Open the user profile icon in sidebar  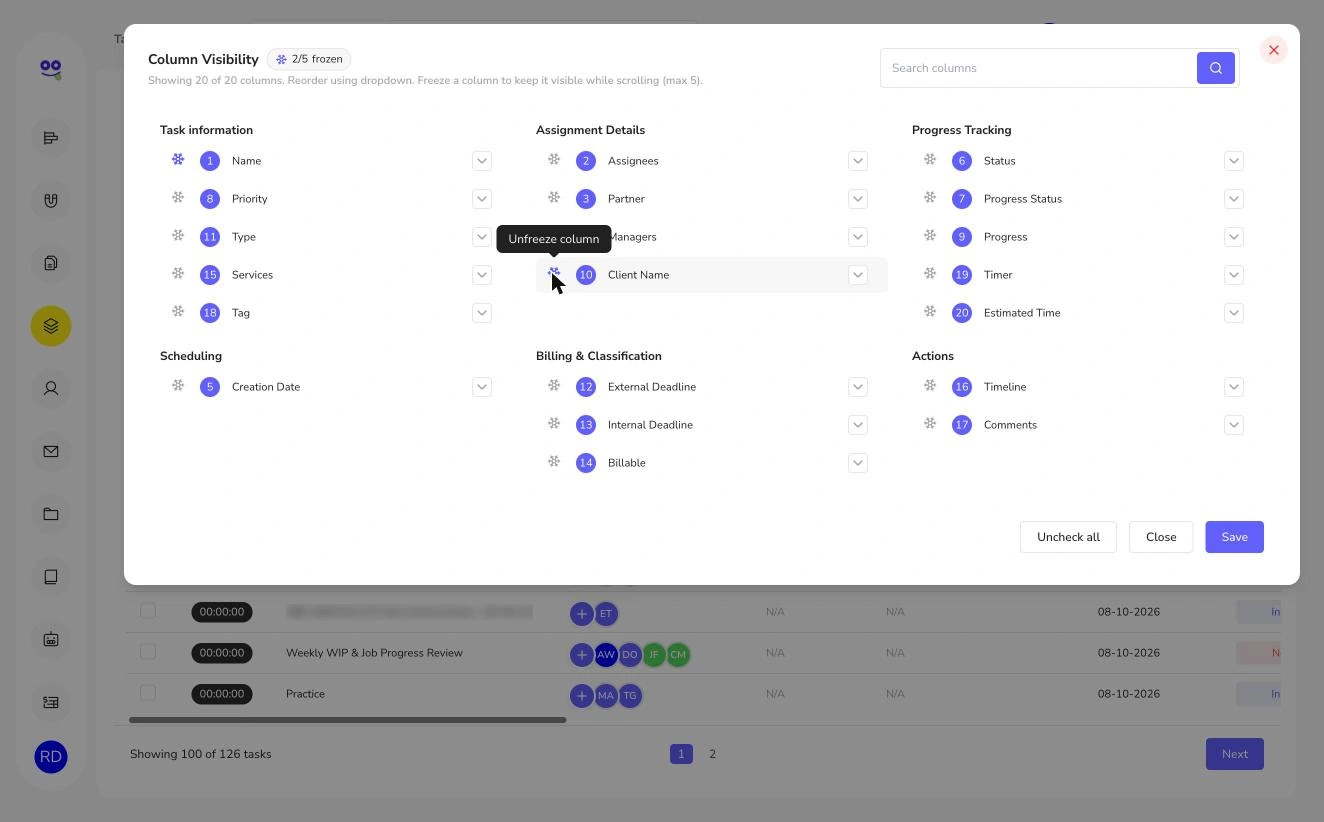pyautogui.click(x=51, y=388)
